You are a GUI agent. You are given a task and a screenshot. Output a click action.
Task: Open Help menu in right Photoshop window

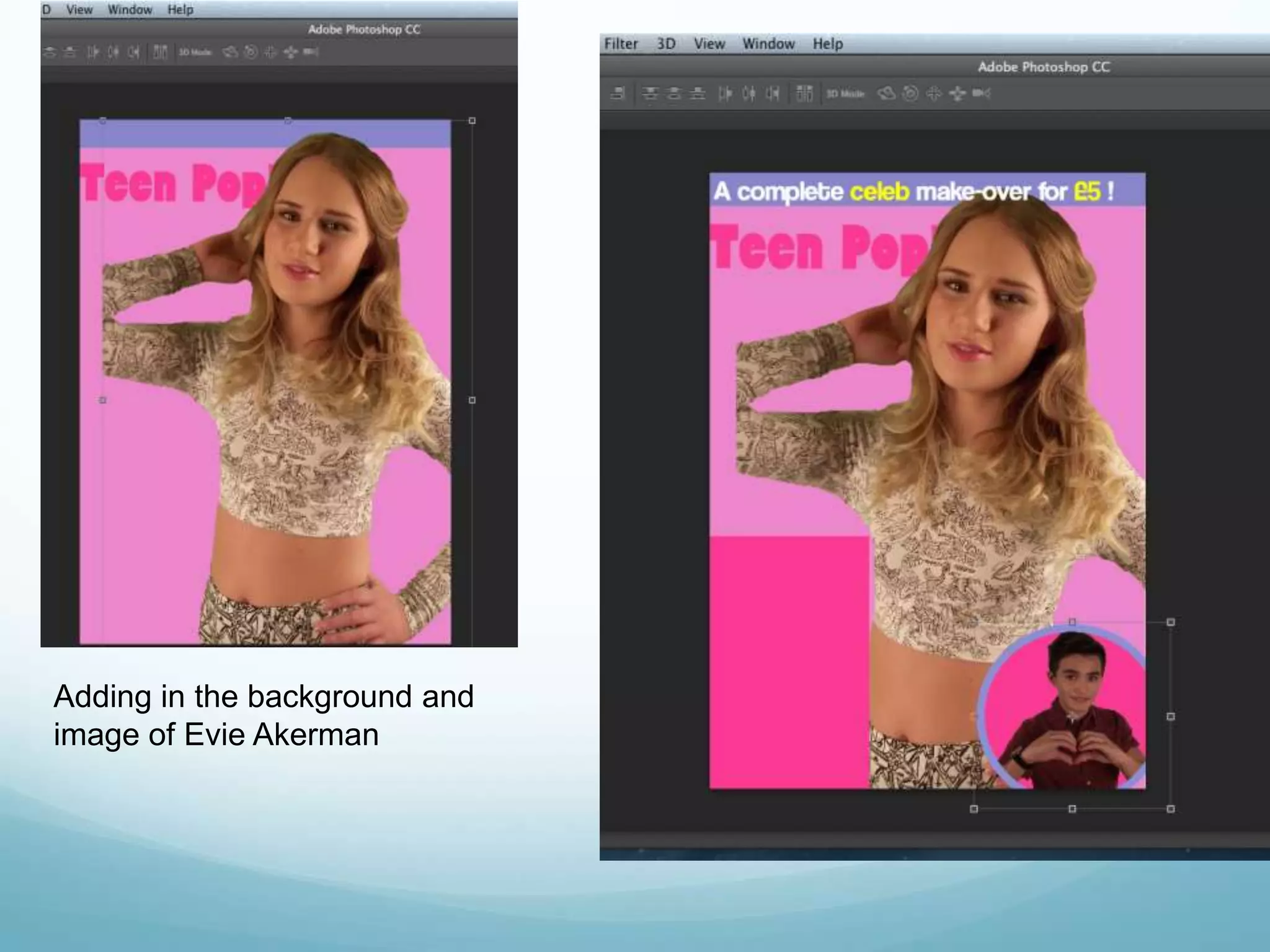828,44
